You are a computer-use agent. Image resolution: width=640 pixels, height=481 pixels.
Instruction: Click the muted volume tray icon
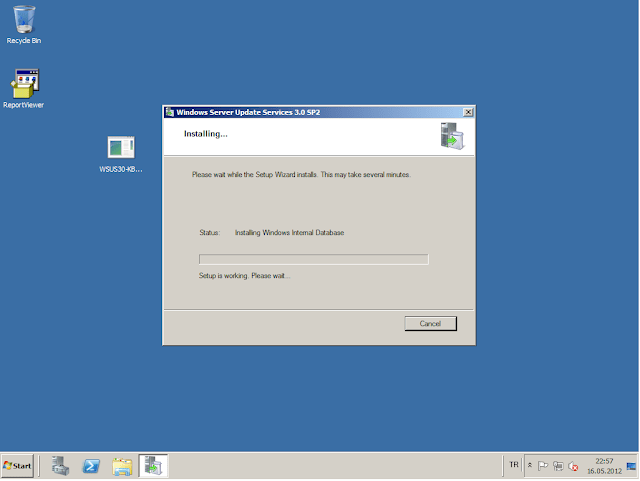(x=573, y=466)
